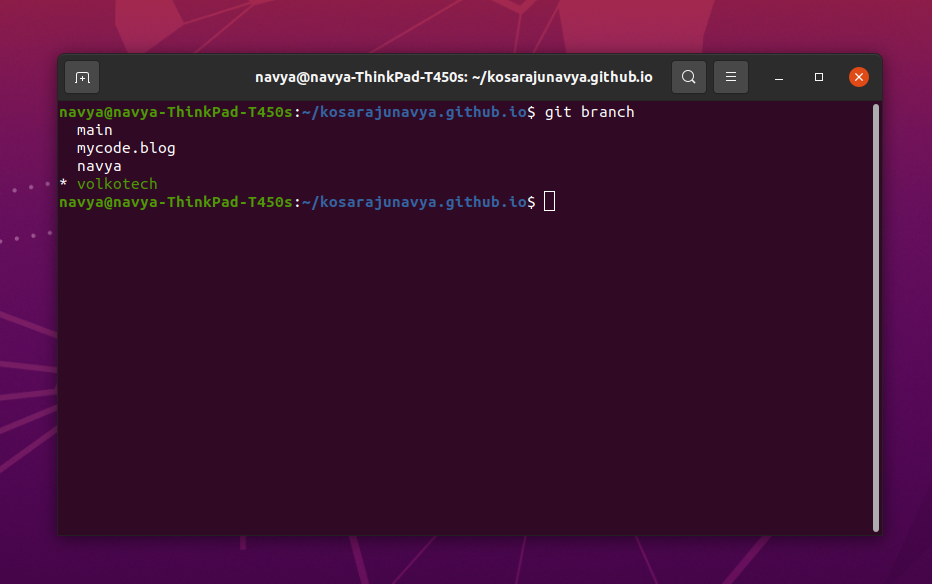
Task: Select the branch name main
Action: (94, 129)
